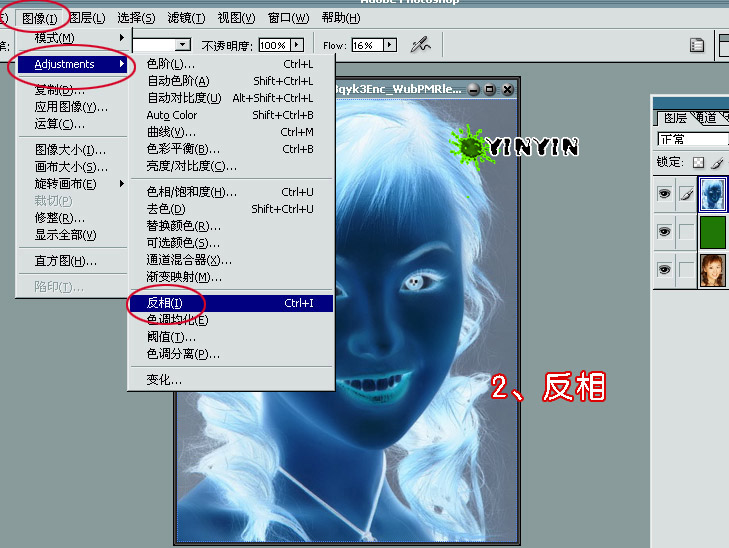The image size is (729, 548).
Task: Open the Flow slider popup arrow
Action: (x=390, y=45)
